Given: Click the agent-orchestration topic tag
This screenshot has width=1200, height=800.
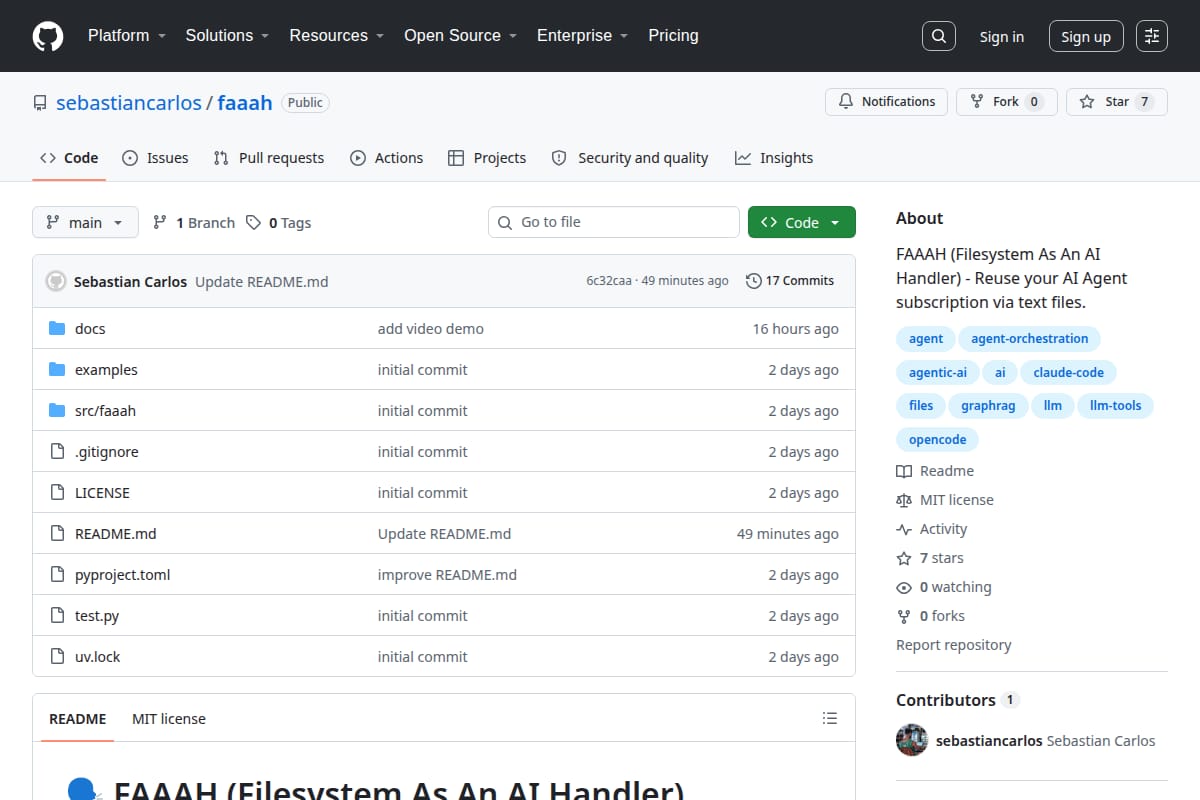Looking at the screenshot, I should coord(1030,338).
